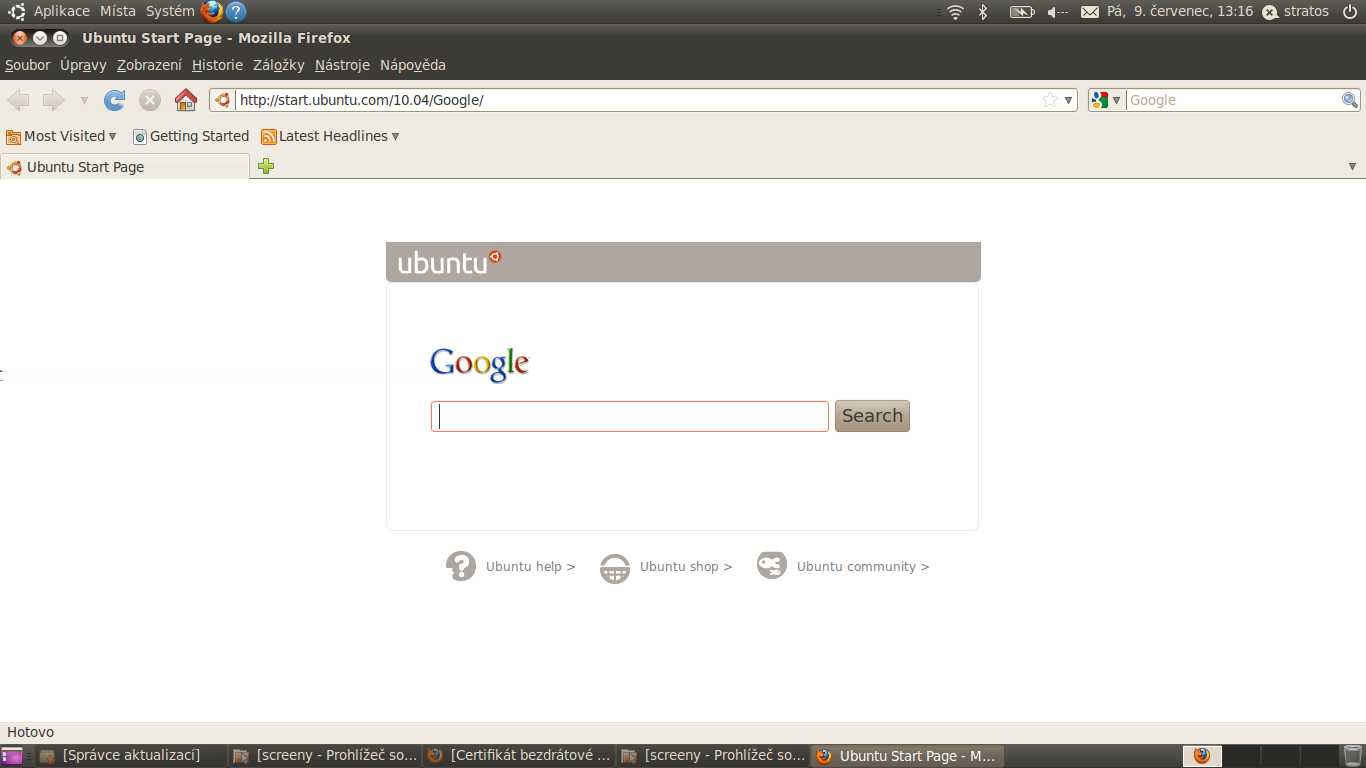Open the battery indicator
Image resolution: width=1366 pixels, height=768 pixels.
pyautogui.click(x=1022, y=12)
